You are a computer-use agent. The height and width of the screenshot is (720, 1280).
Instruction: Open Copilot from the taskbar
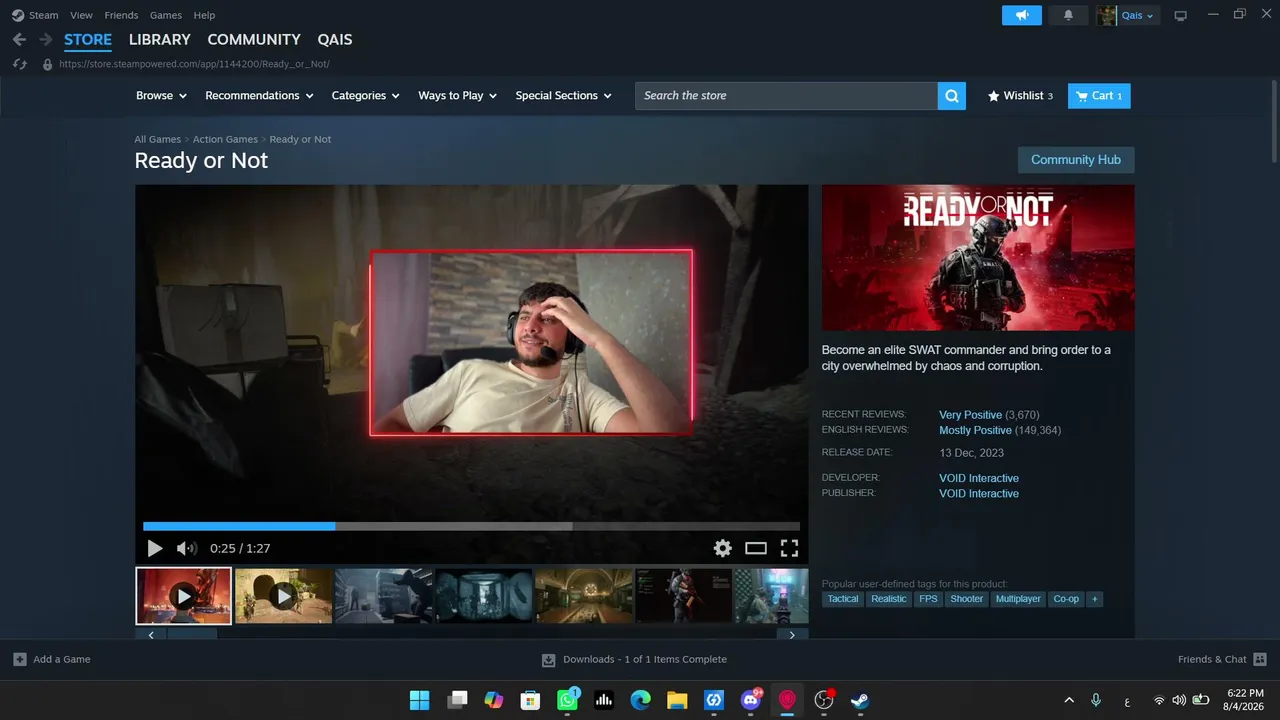point(494,700)
